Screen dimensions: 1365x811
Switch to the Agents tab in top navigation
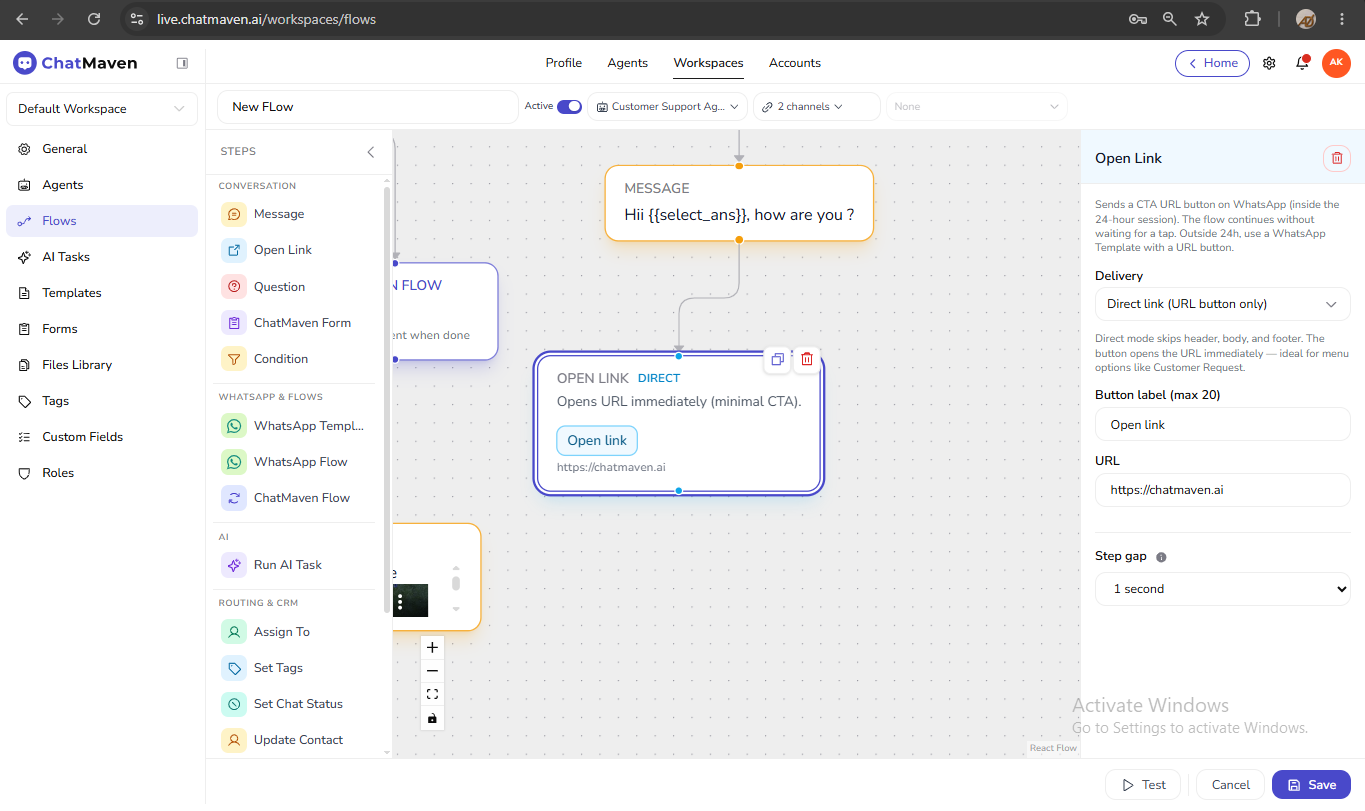tap(627, 63)
